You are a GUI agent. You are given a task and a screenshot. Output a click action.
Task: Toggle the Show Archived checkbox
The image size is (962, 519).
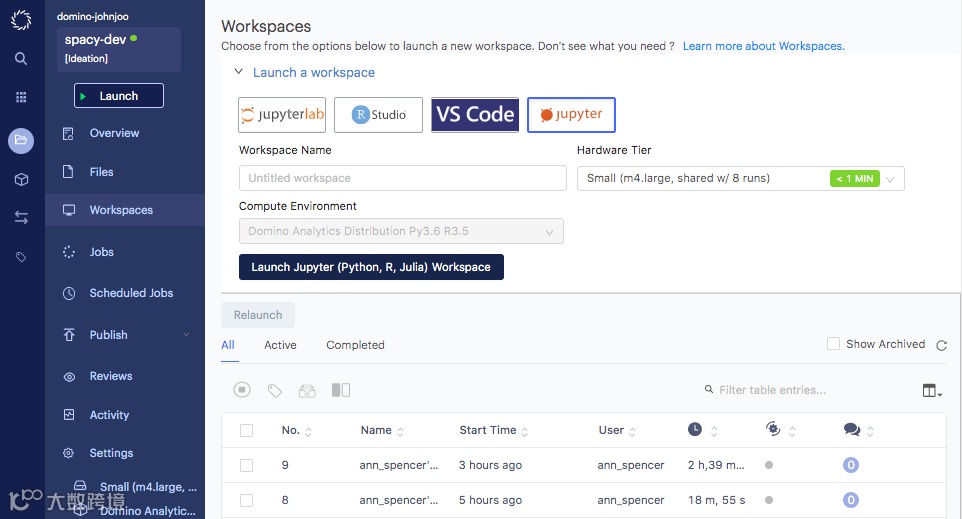pyautogui.click(x=833, y=344)
